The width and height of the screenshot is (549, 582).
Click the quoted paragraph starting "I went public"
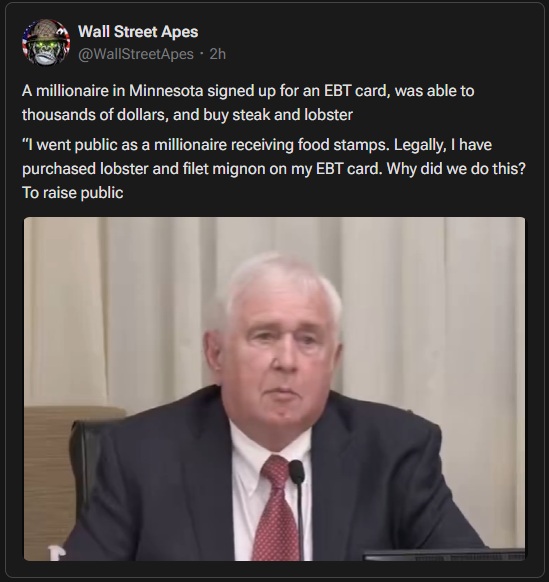(274, 169)
